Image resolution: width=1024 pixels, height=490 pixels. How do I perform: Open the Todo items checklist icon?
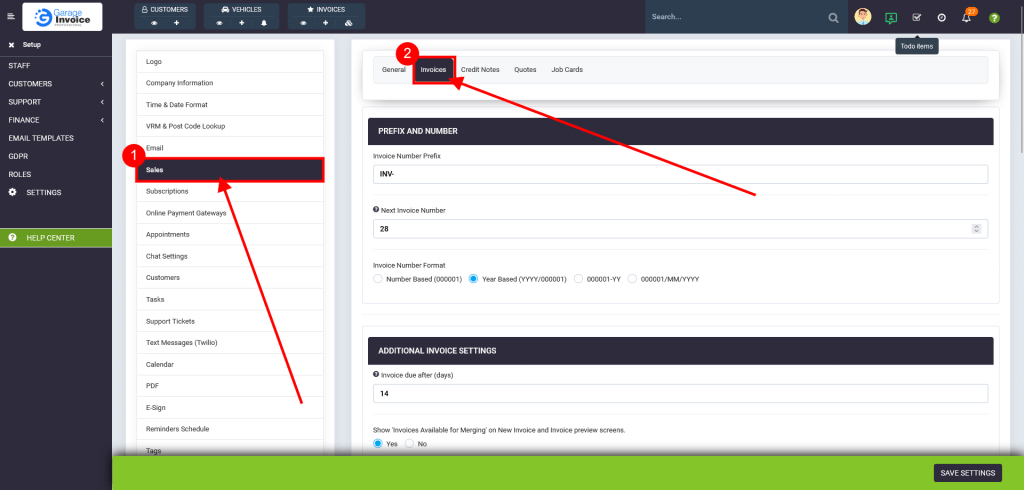click(x=916, y=17)
